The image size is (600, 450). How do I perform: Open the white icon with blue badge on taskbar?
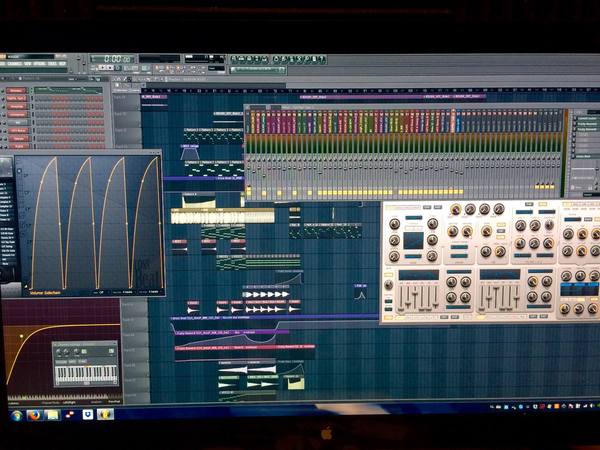88,414
